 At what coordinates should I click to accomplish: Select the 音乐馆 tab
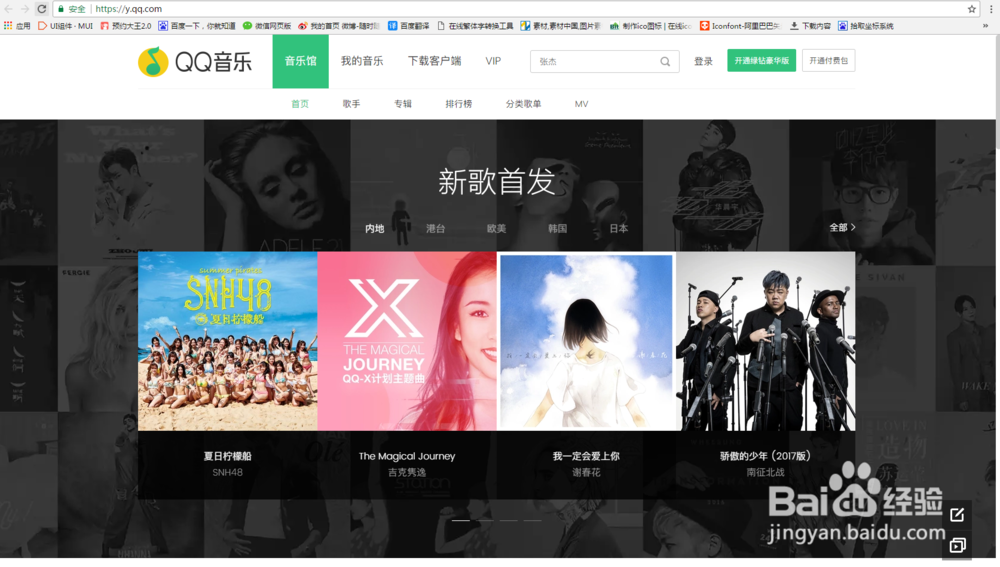click(x=300, y=61)
